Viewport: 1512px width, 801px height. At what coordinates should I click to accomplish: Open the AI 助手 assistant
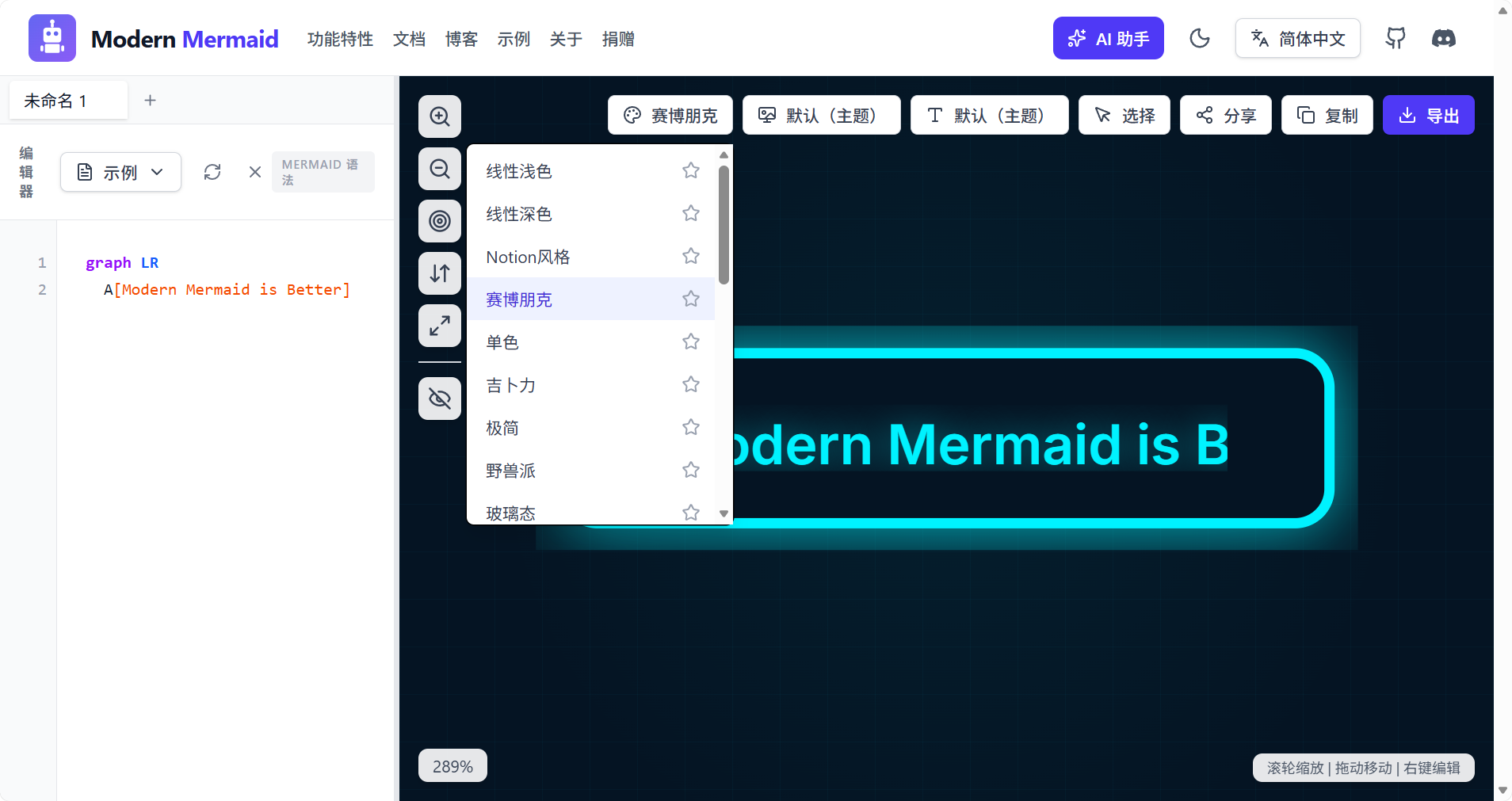(1109, 38)
